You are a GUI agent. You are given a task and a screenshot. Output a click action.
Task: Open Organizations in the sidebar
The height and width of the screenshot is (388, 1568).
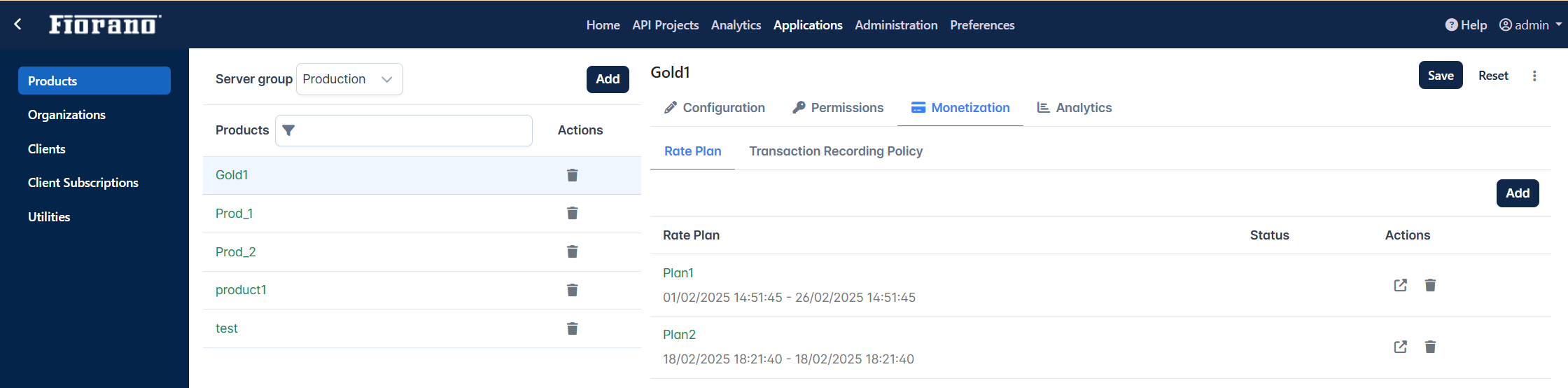coord(66,115)
